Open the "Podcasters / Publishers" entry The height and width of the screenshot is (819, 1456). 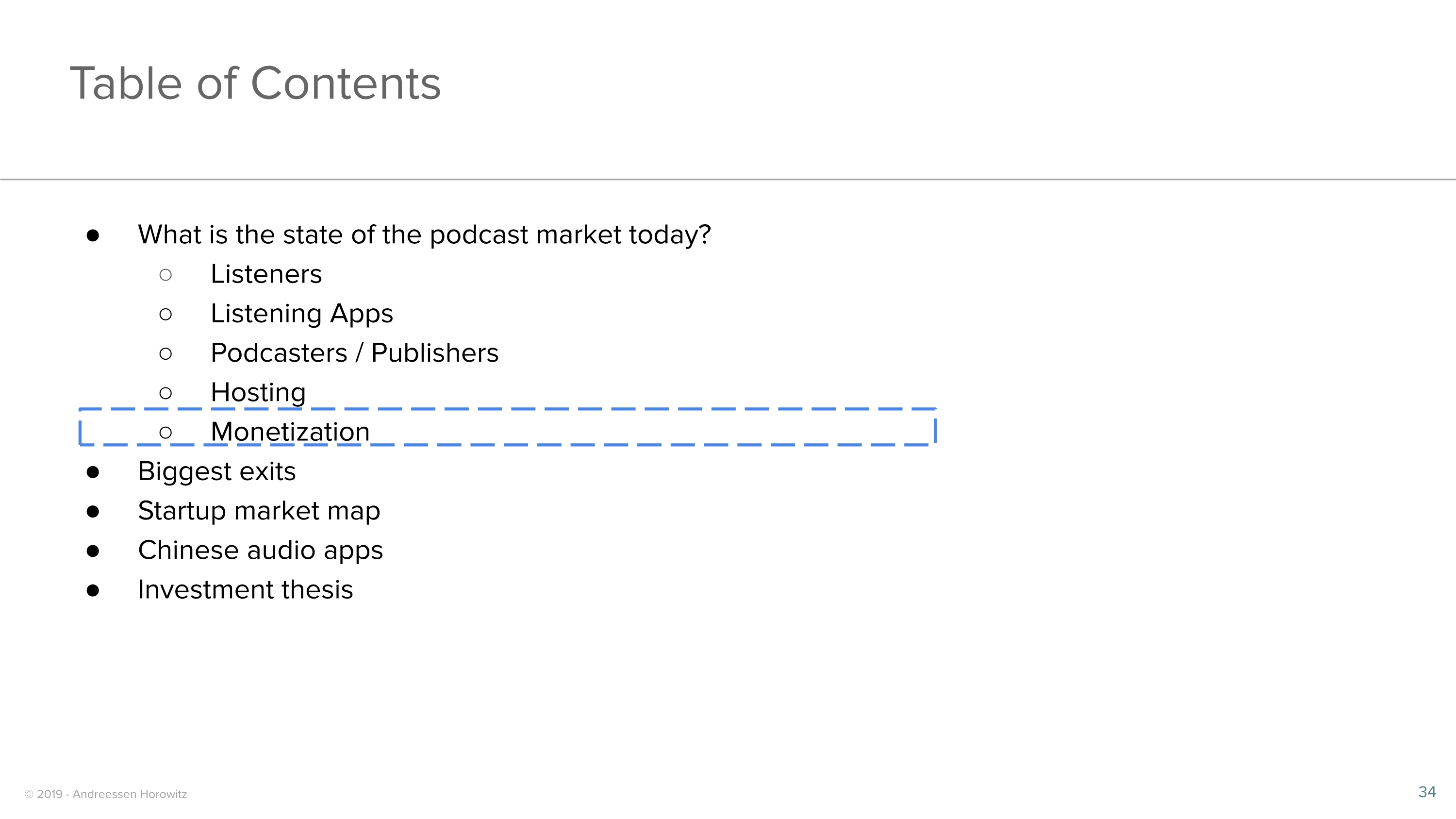[x=354, y=353]
